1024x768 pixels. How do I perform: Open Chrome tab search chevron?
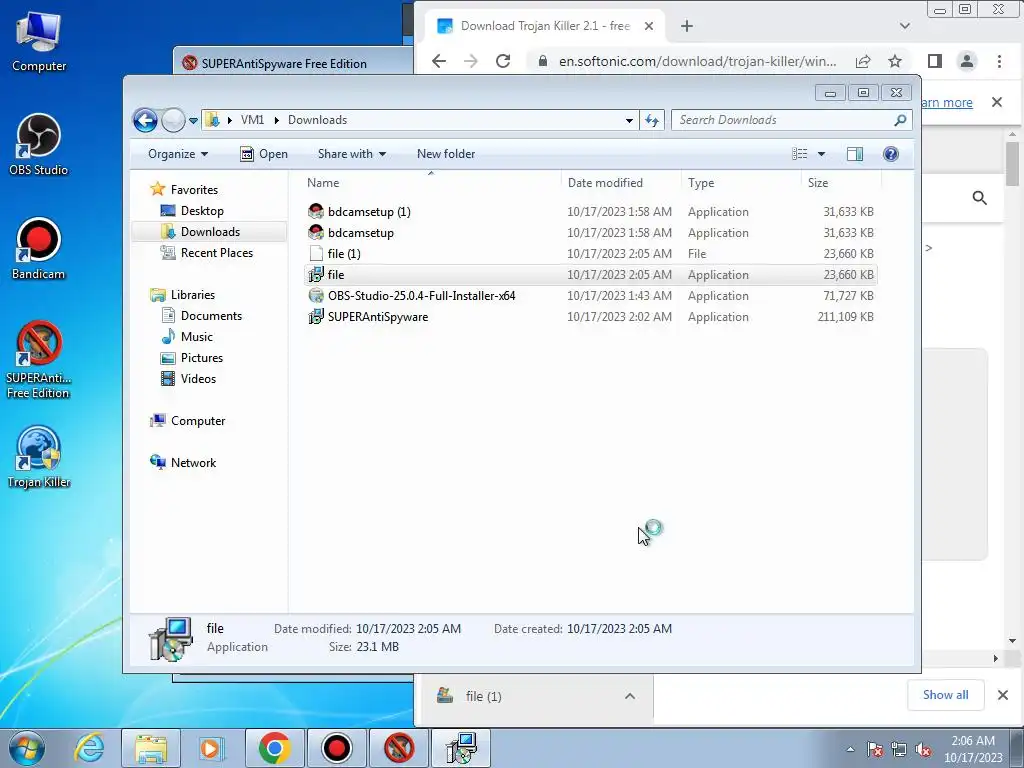click(x=904, y=26)
